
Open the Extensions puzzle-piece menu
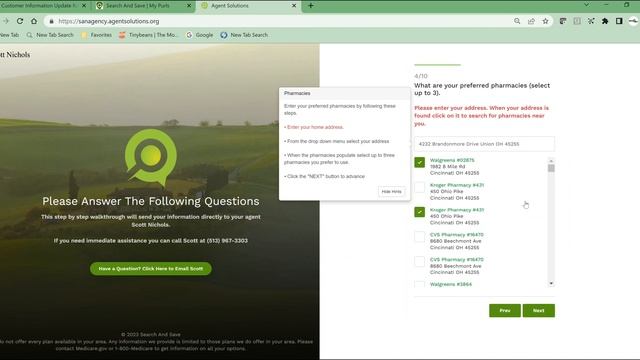tap(605, 21)
